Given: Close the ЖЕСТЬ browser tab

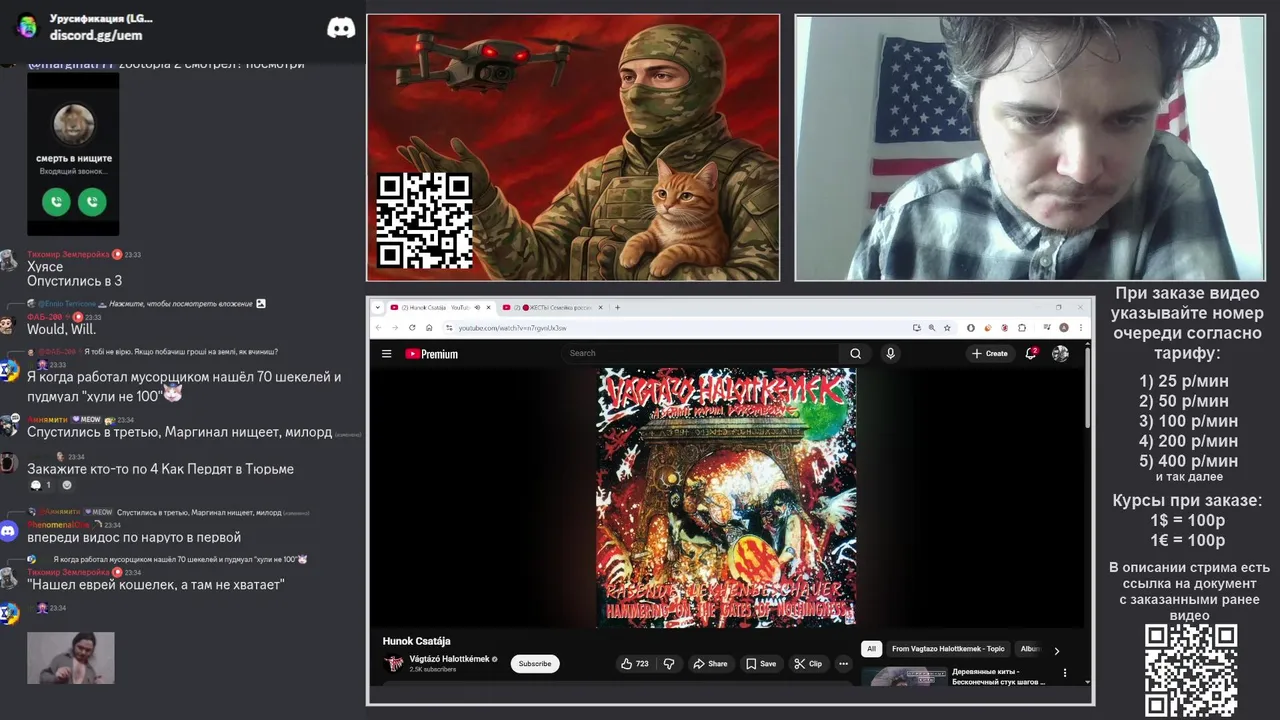Looking at the screenshot, I should click(x=602, y=308).
